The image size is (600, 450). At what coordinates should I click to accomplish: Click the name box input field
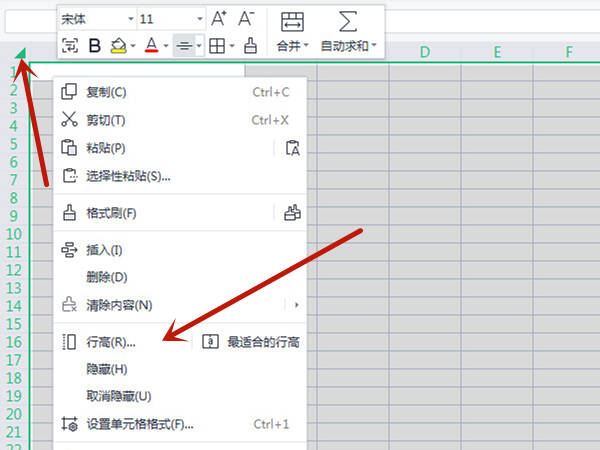pos(31,21)
